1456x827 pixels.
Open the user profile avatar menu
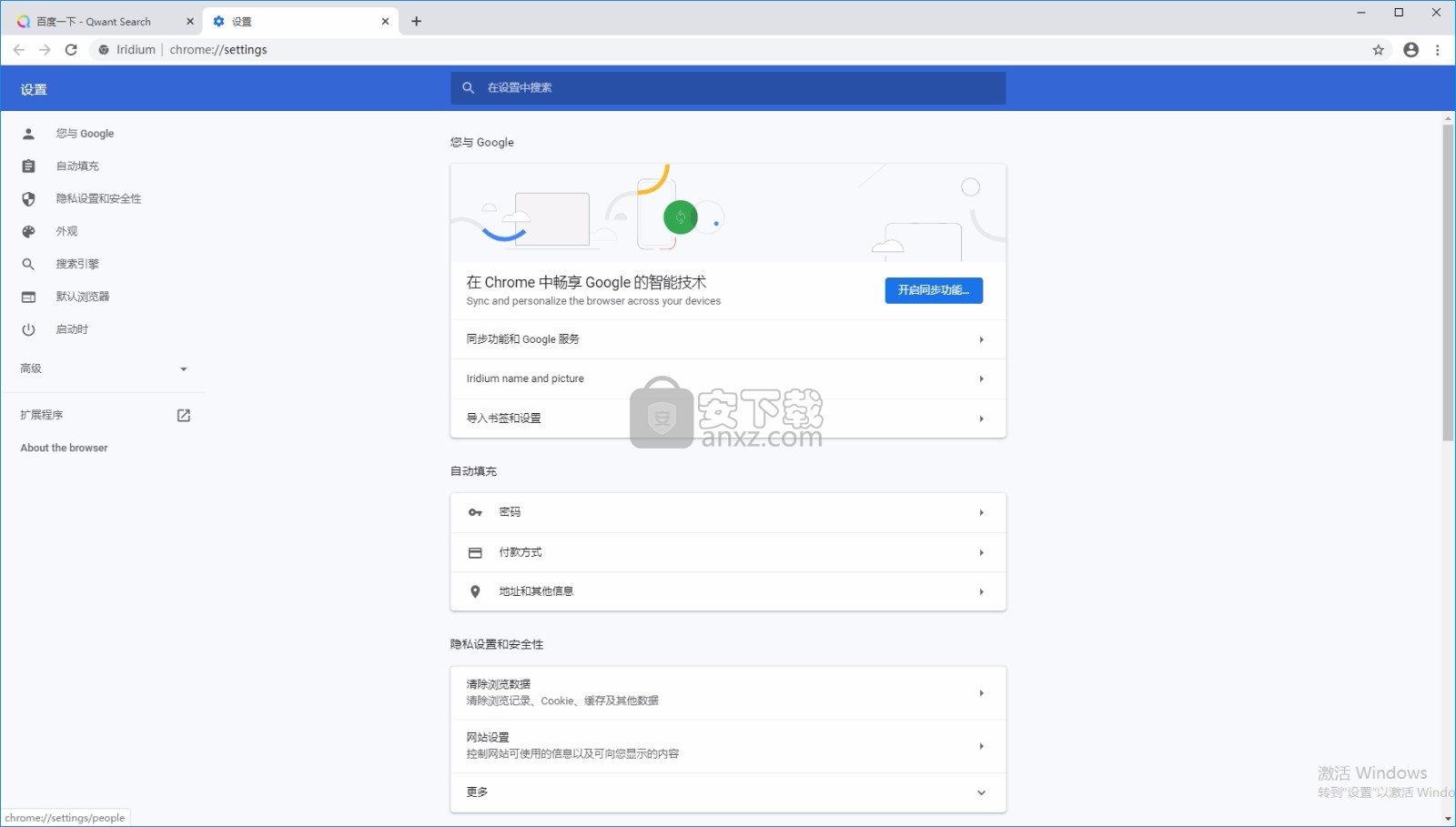1410,50
